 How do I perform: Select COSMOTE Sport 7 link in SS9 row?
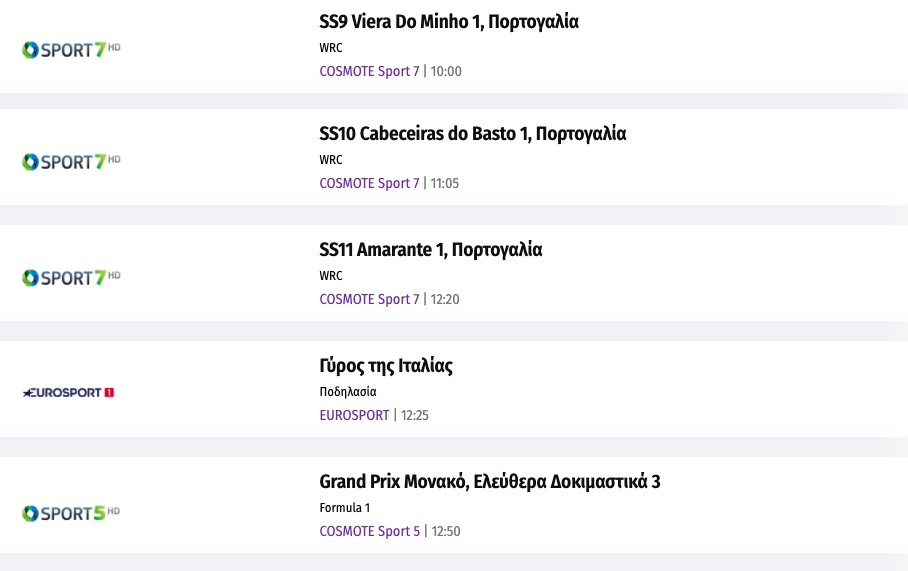pos(369,71)
